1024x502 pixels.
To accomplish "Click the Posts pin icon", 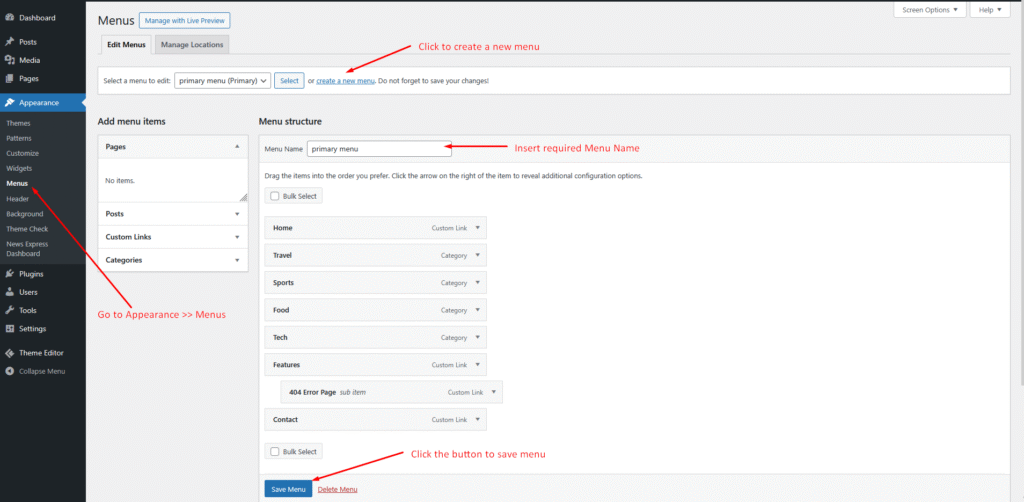I will tap(9, 42).
